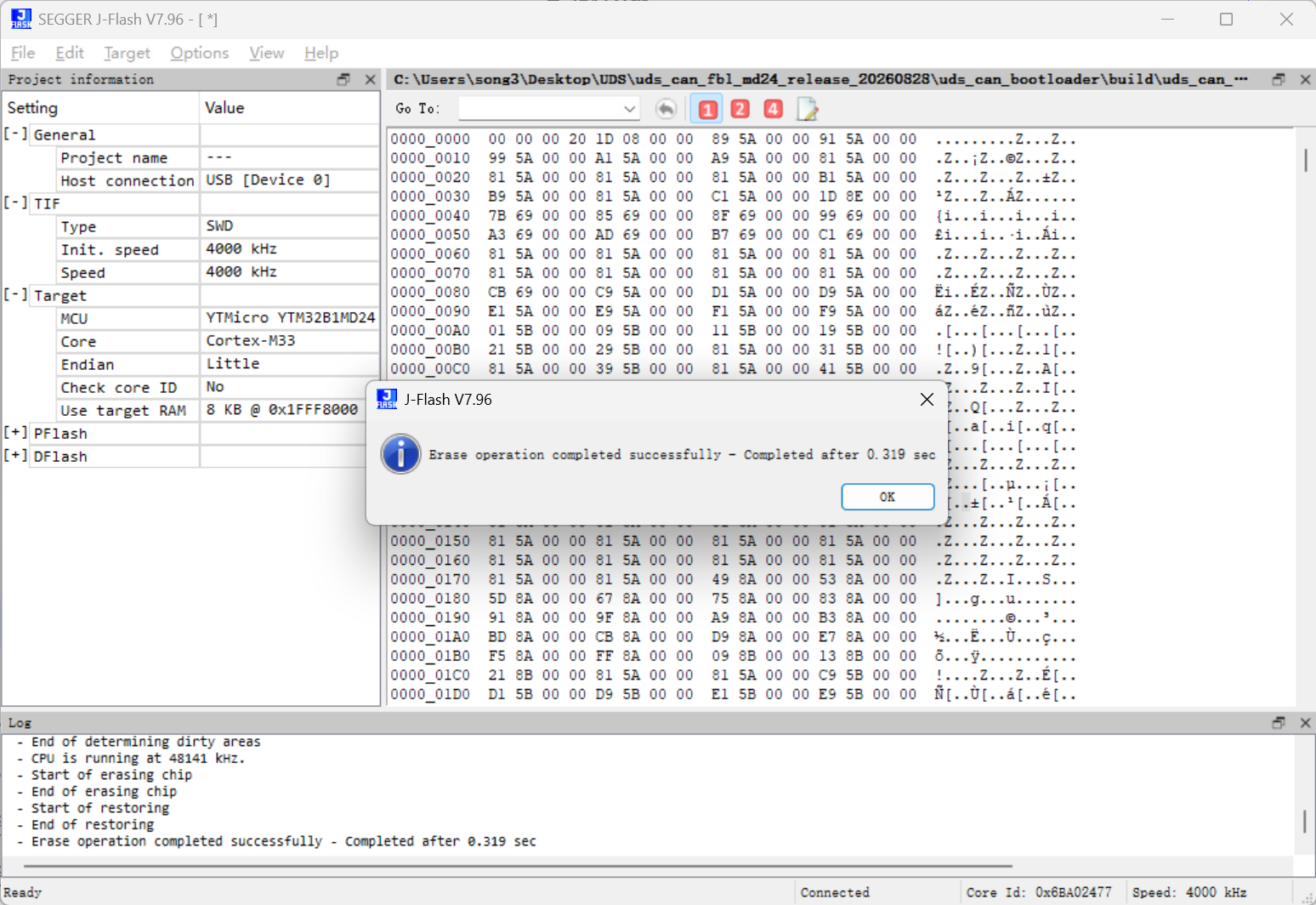Click the Go To address input field
The image size is (1316, 905).
540,109
